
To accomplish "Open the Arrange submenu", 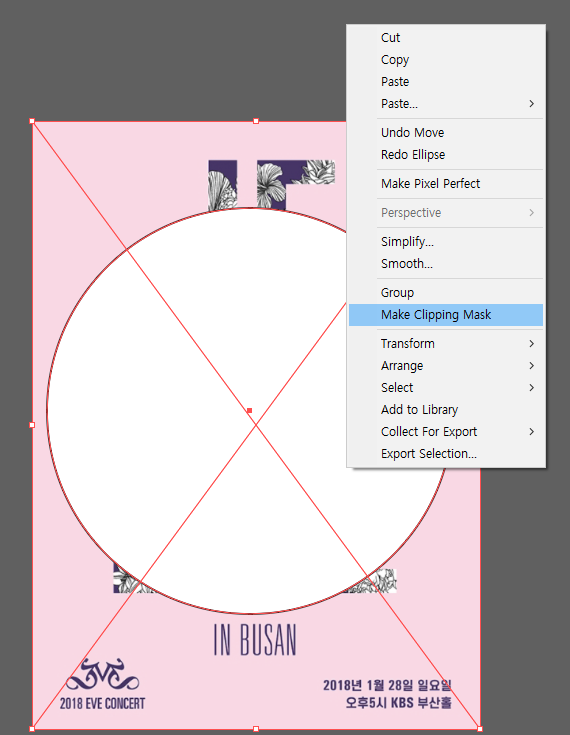I will coord(446,366).
